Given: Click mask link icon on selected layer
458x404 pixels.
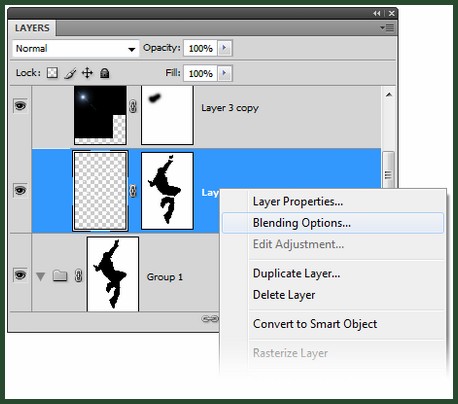Looking at the screenshot, I should point(133,191).
